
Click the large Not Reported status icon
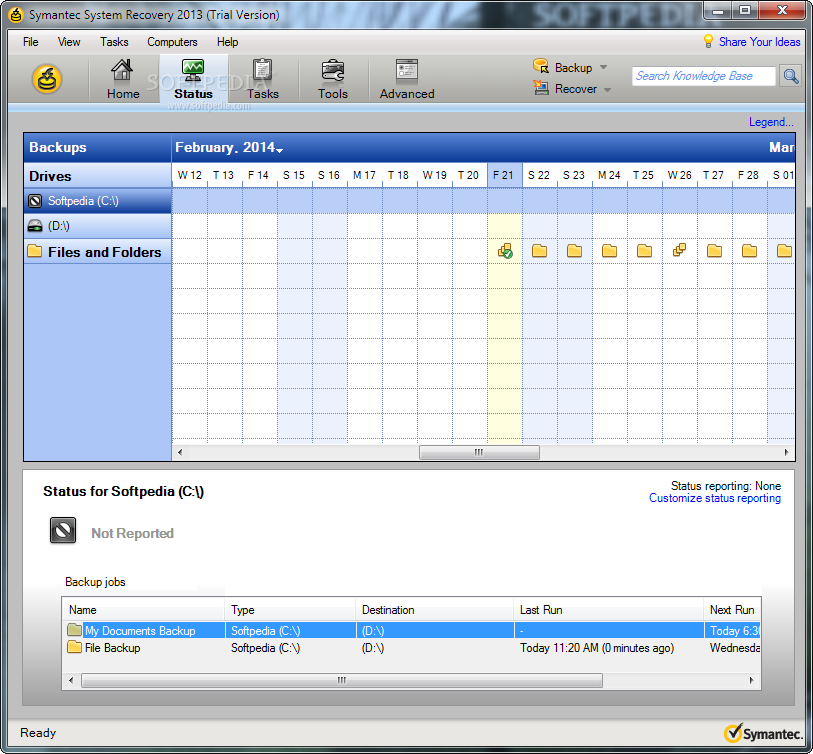point(63,530)
